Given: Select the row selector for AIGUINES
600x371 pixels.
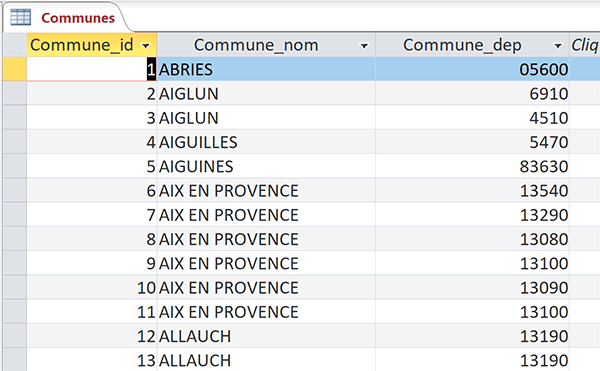Looking at the screenshot, I should pyautogui.click(x=15, y=166).
